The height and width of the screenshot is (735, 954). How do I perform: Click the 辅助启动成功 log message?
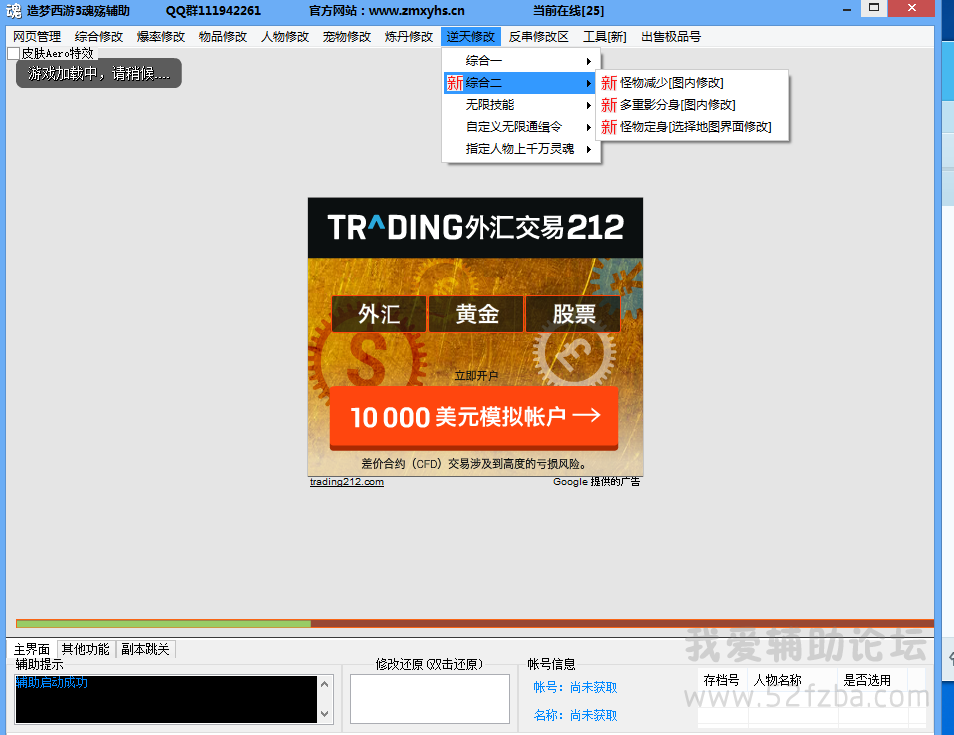52,683
